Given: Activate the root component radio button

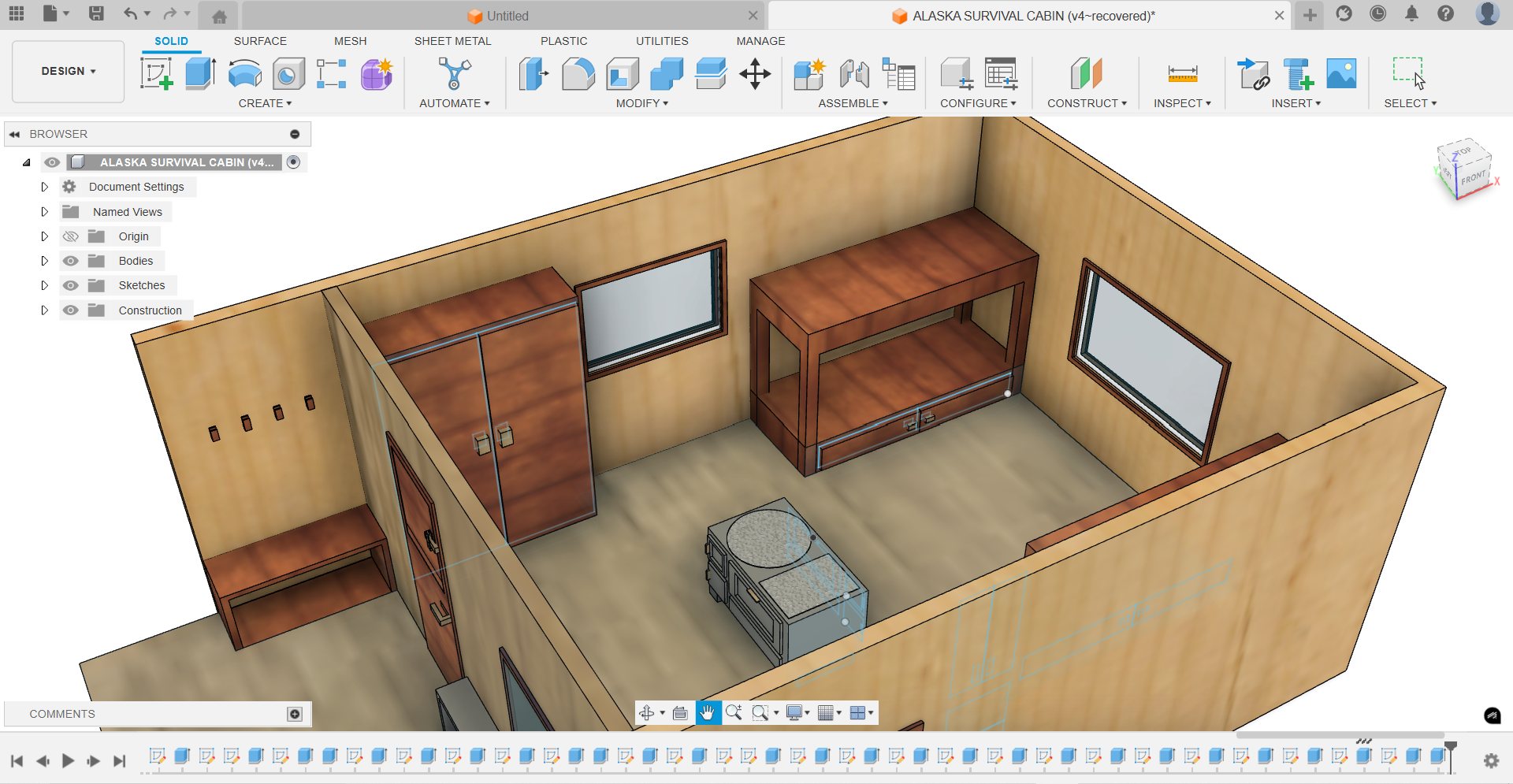Looking at the screenshot, I should (293, 162).
